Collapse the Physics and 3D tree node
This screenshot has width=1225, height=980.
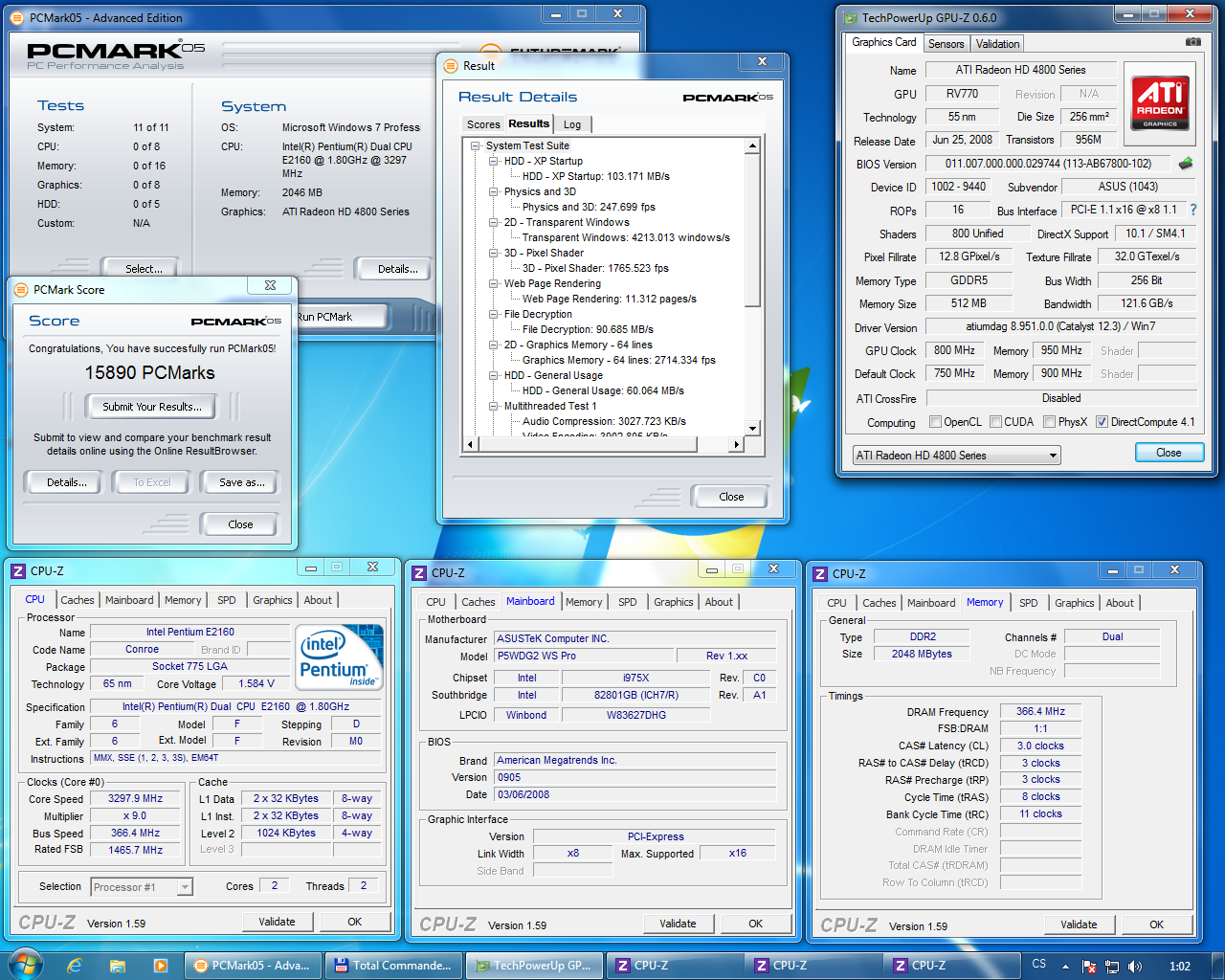[494, 191]
